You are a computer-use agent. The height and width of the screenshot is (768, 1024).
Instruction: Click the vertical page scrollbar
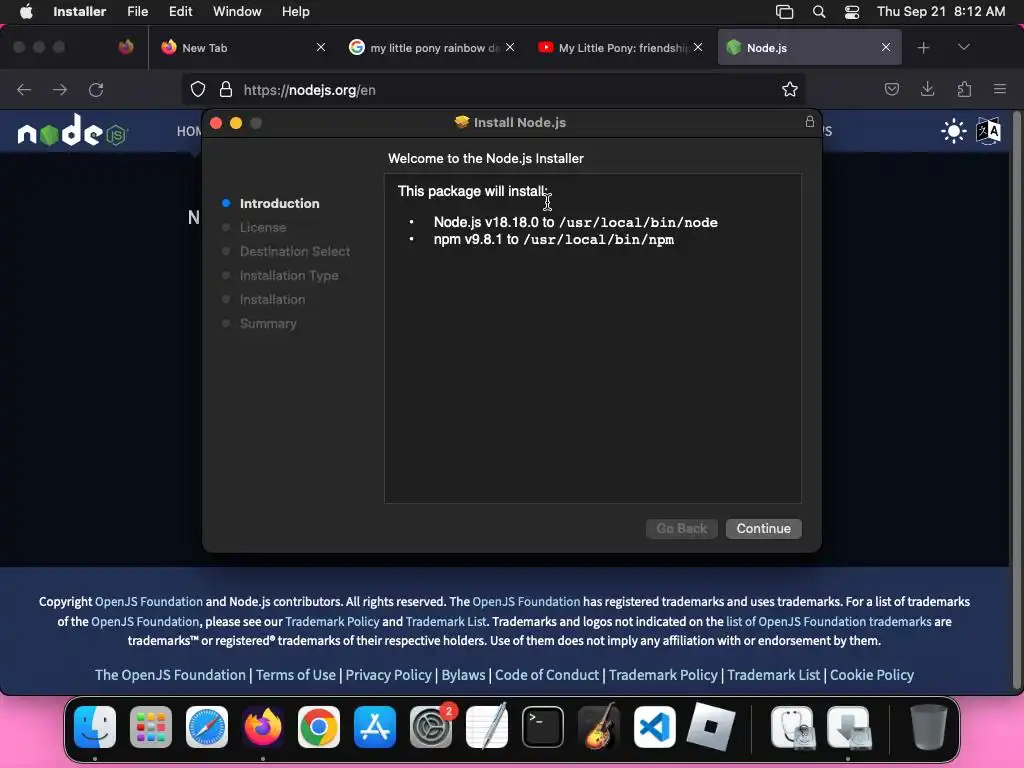pos(1016,398)
